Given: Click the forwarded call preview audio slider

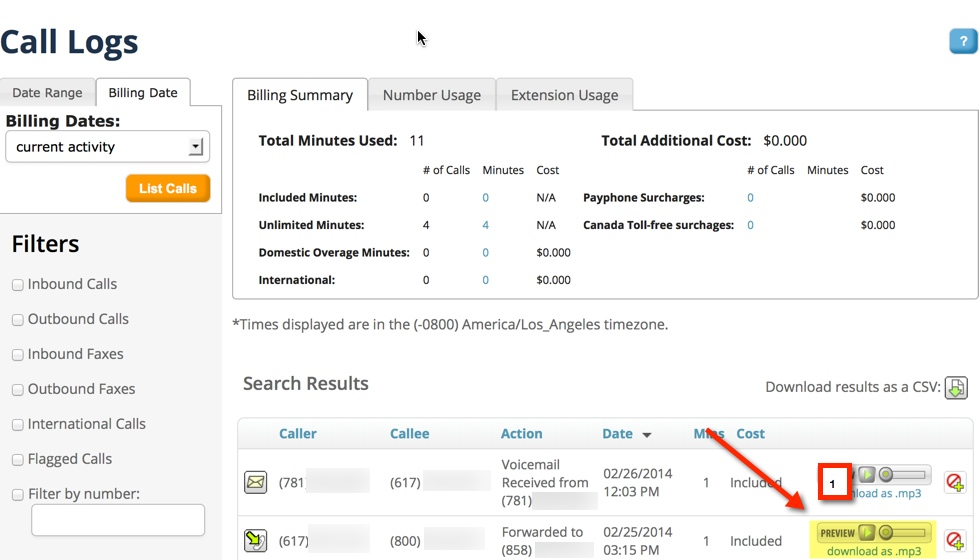Looking at the screenshot, I should click(905, 533).
